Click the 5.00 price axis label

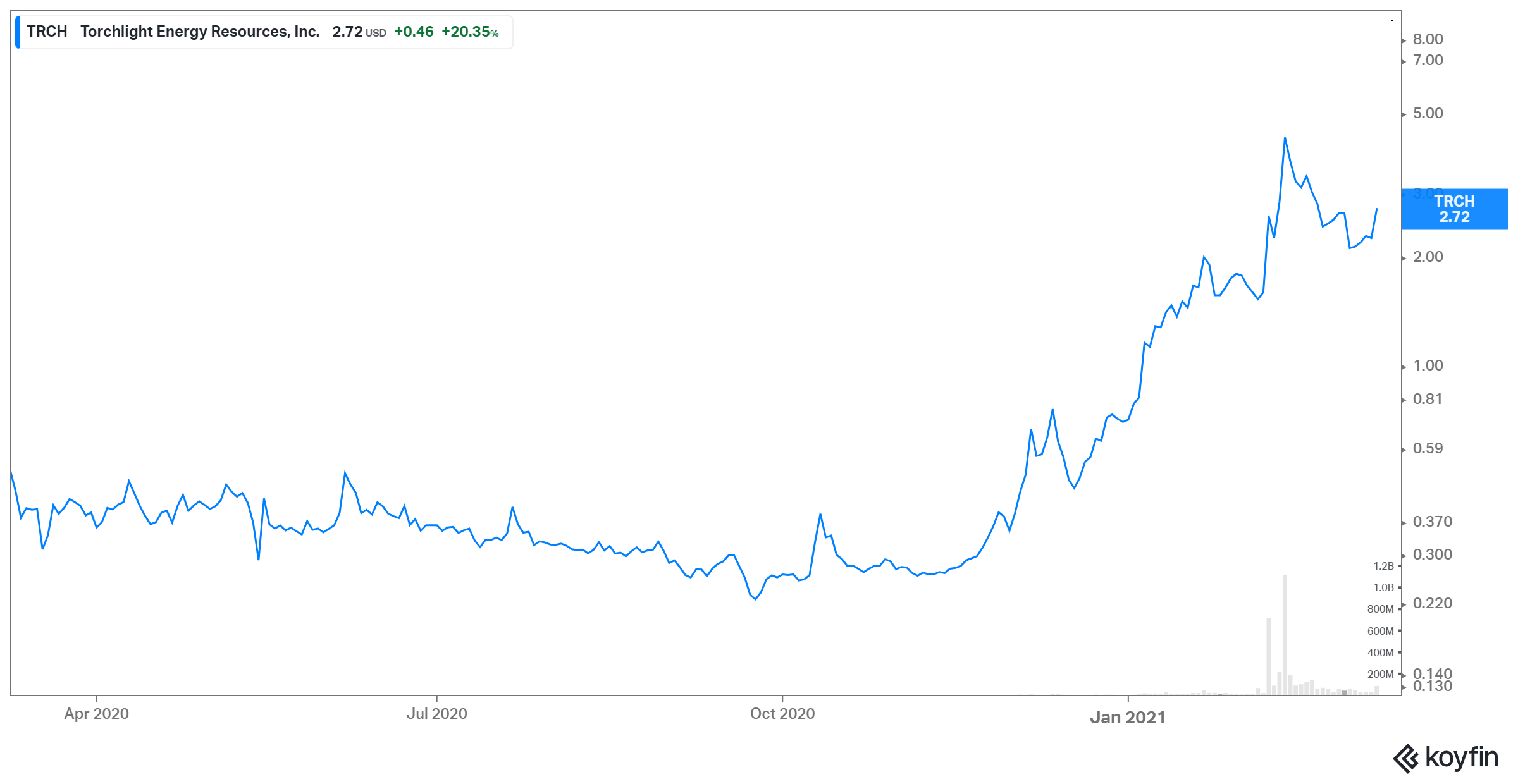(1428, 113)
